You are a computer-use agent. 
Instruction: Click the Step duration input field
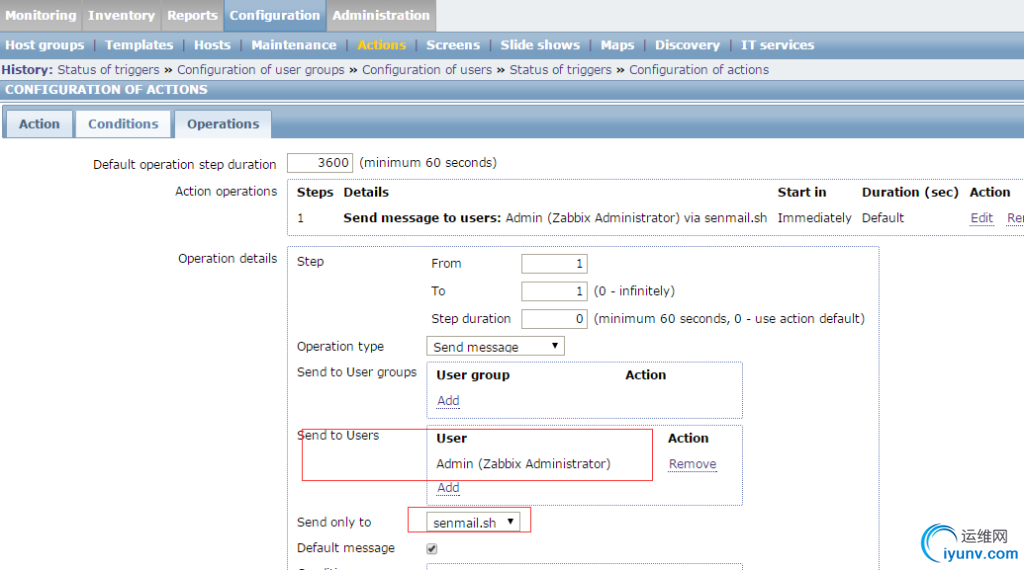pos(554,319)
